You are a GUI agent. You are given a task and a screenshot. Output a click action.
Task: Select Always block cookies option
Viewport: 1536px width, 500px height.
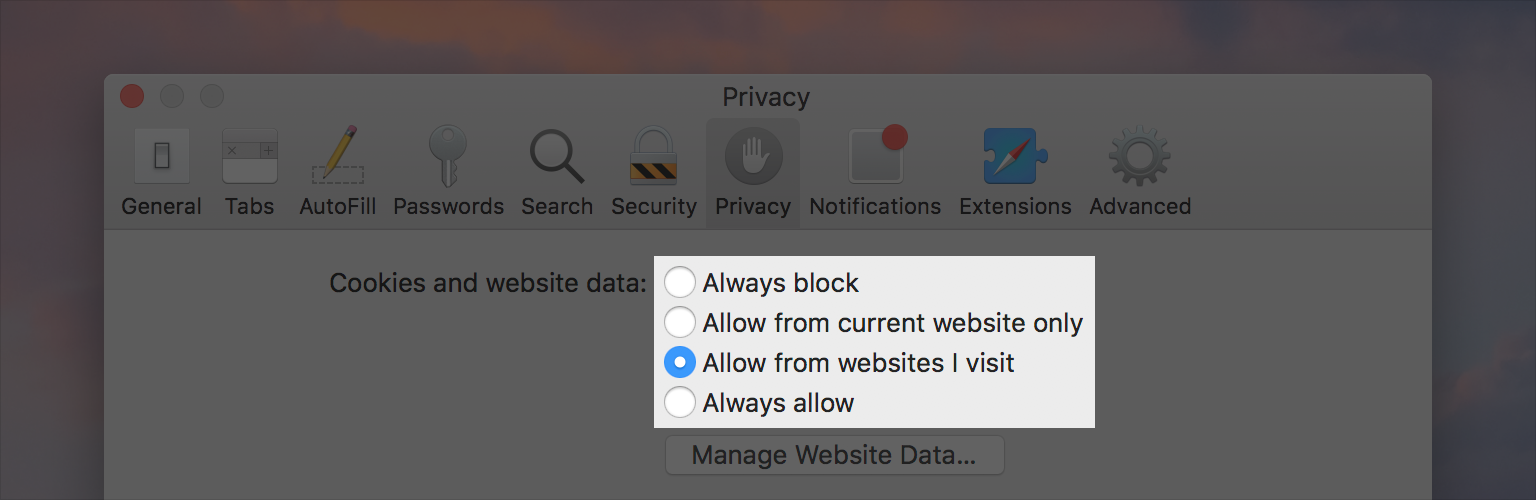coord(762,283)
